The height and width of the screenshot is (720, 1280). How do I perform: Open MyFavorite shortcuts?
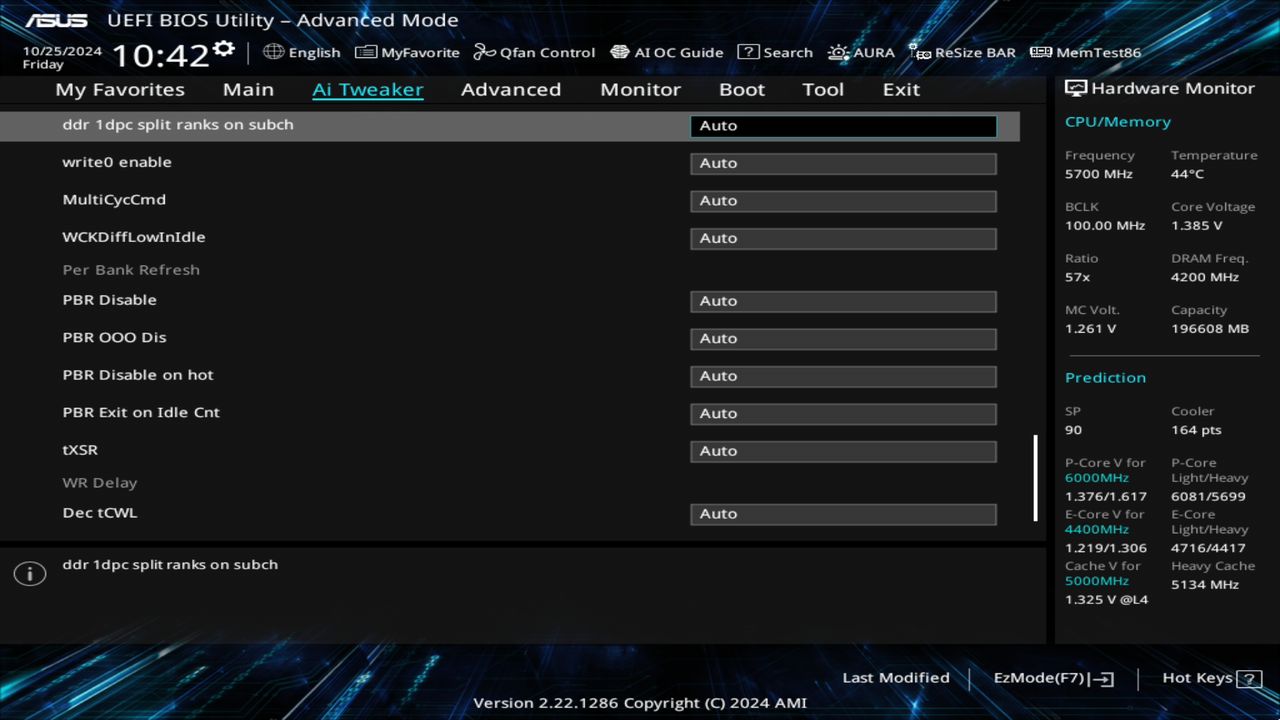coord(407,52)
